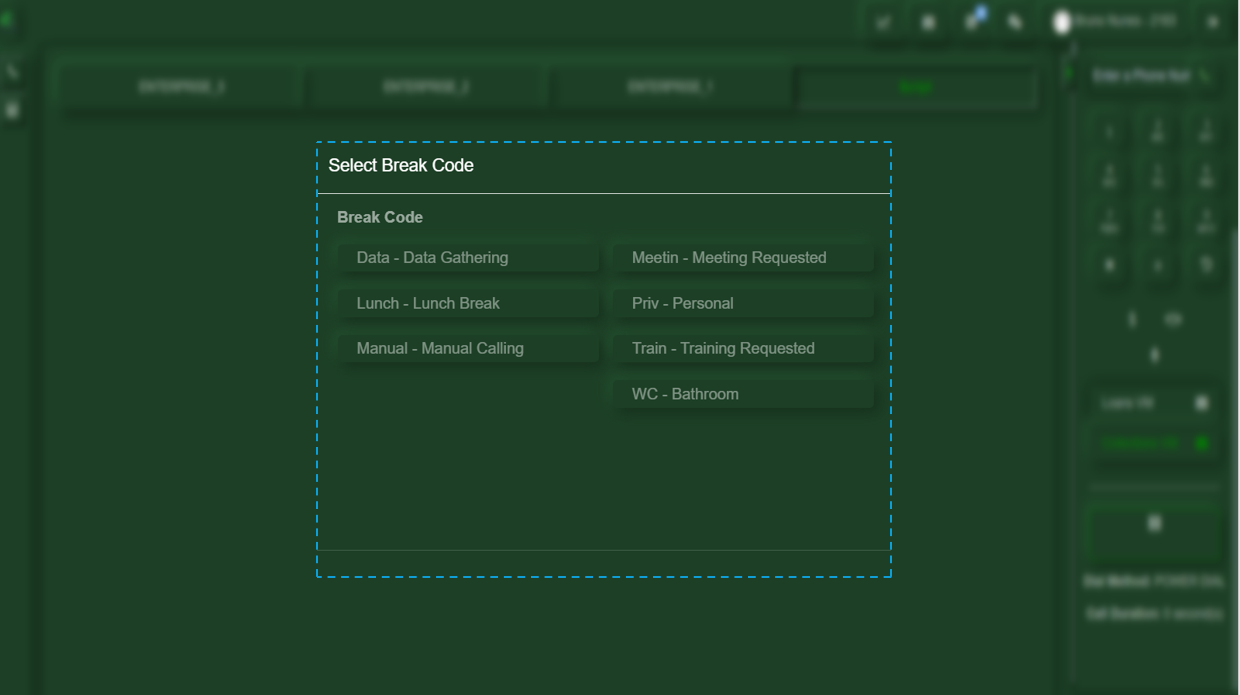
Task: Toggle the green-lit switch in dial panel
Action: pos(1201,443)
